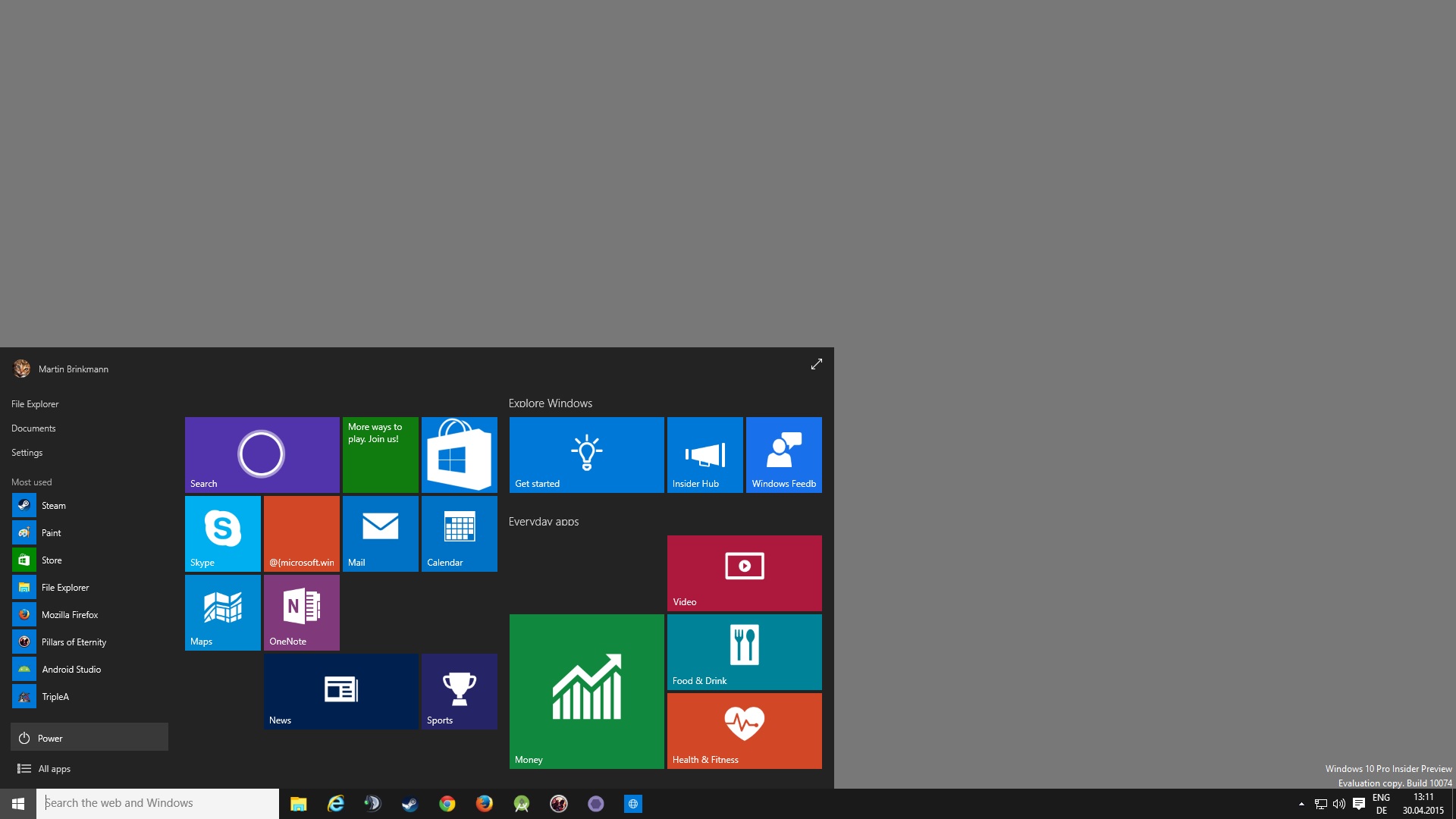1456x819 pixels.
Task: Launch Mozilla Firefox from the Most used list
Action: coord(89,614)
